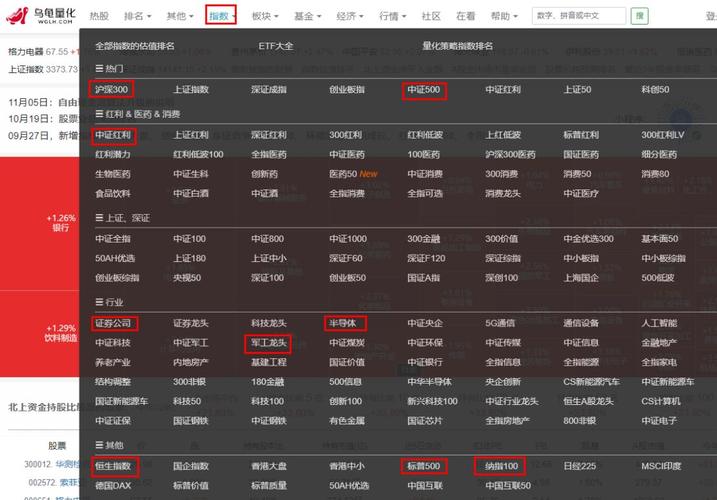
Task: Open the 社区 nav item
Action: (x=431, y=16)
